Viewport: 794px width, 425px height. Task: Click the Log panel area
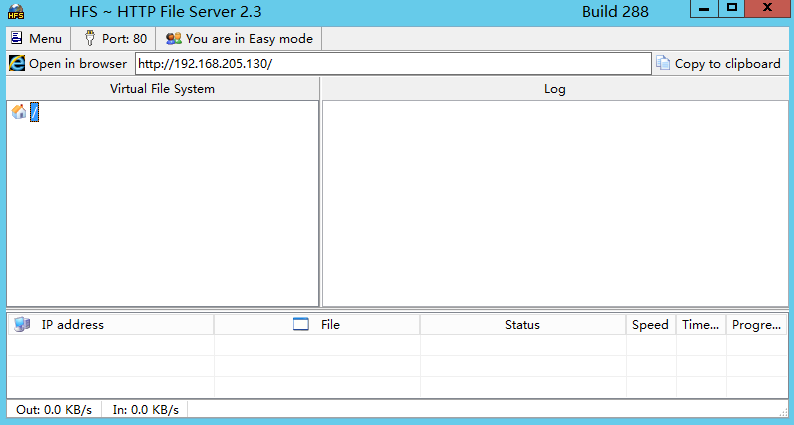point(555,203)
